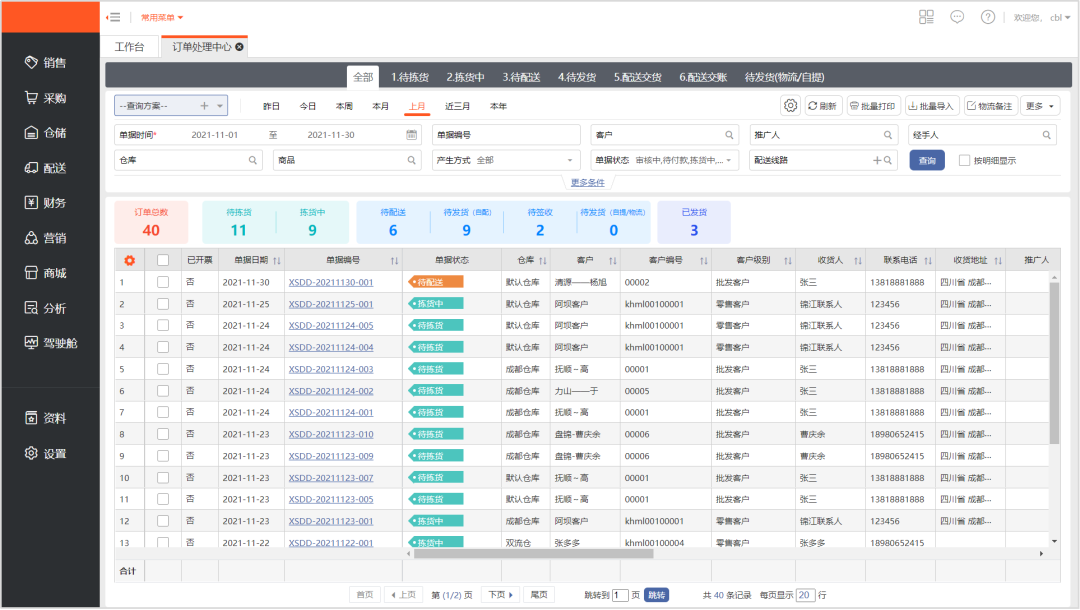Open the 更多 dropdown in toolbar

pos(1041,106)
